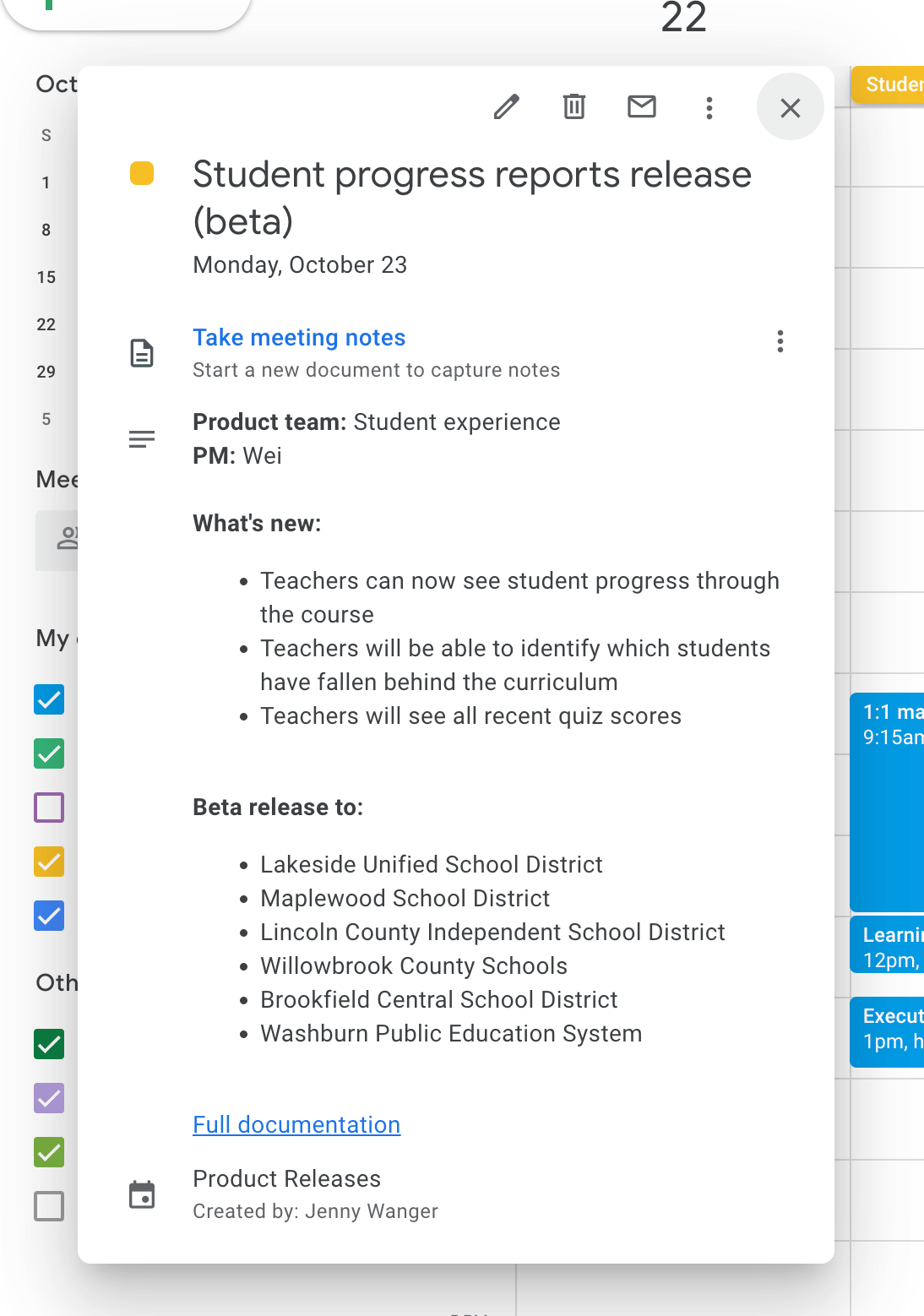The image size is (924, 1316).
Task: Open the Full documentation link
Action: (296, 1124)
